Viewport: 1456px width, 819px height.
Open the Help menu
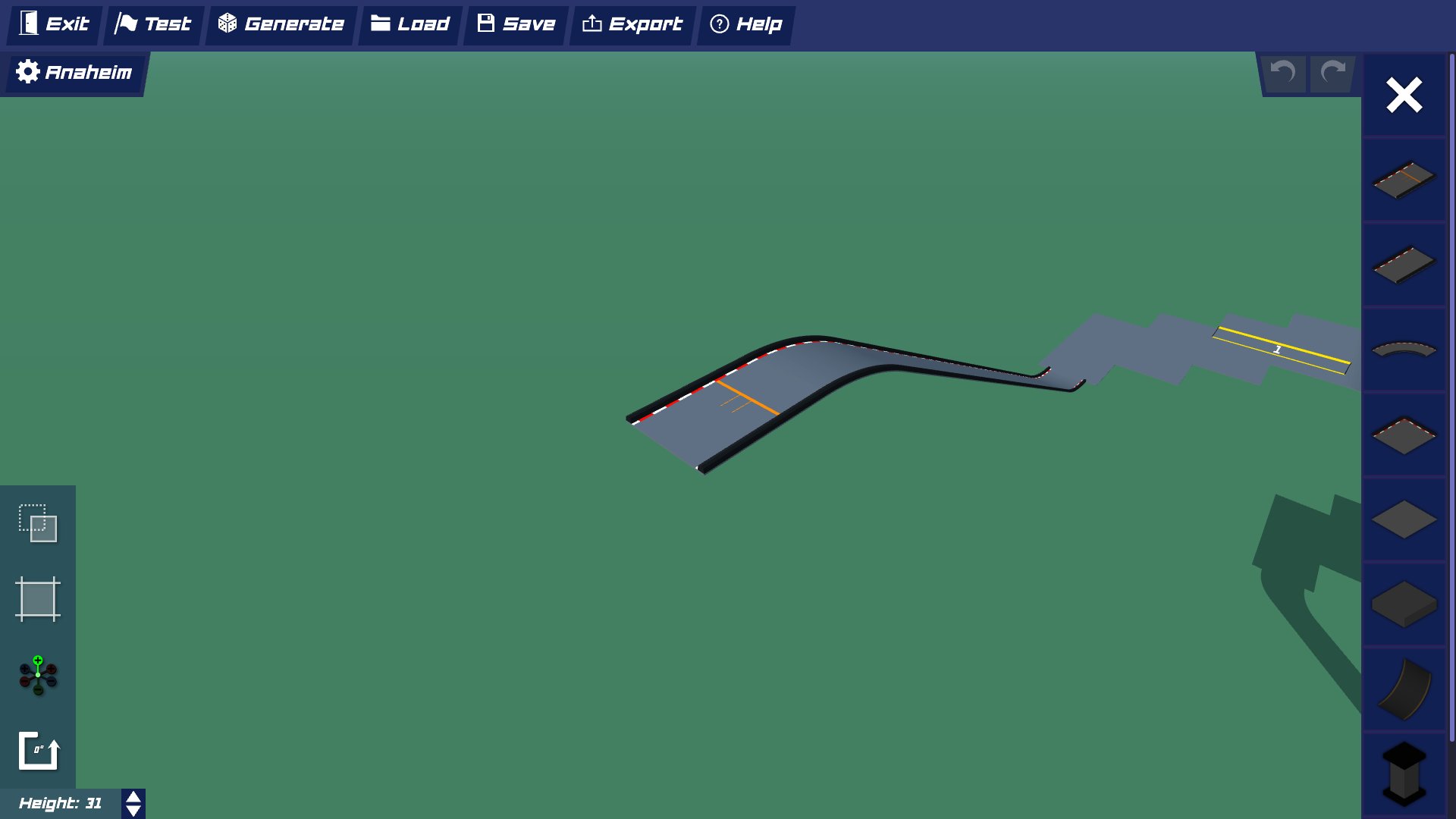(745, 24)
